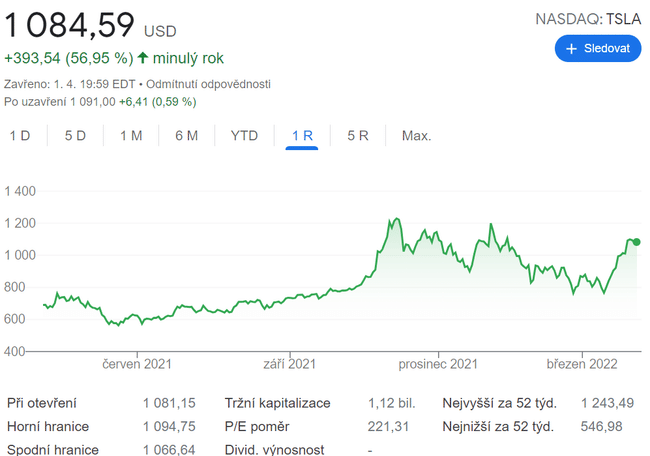The width and height of the screenshot is (650, 456).
Task: Switch to the 5 D tab
Action: pos(75,136)
